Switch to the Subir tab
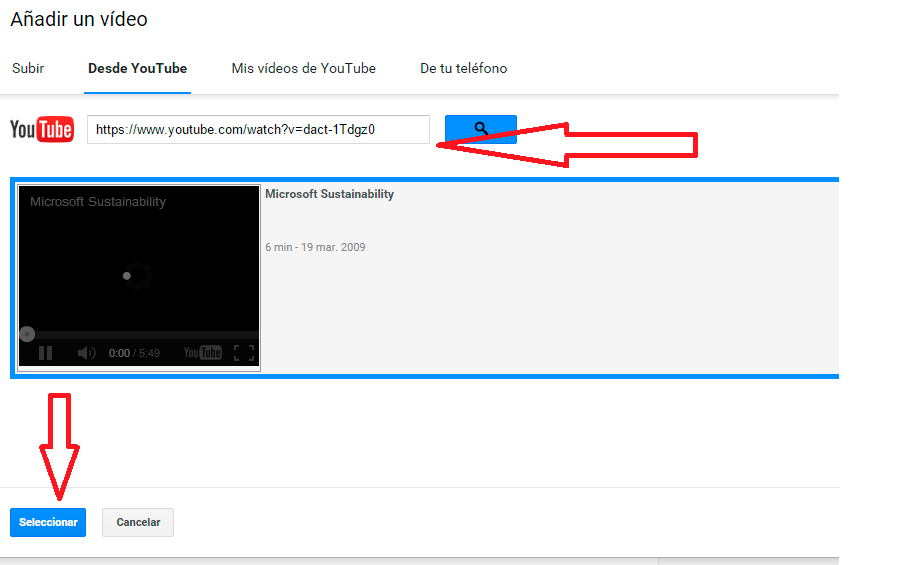Screen dimensions: 915x565 (28, 69)
